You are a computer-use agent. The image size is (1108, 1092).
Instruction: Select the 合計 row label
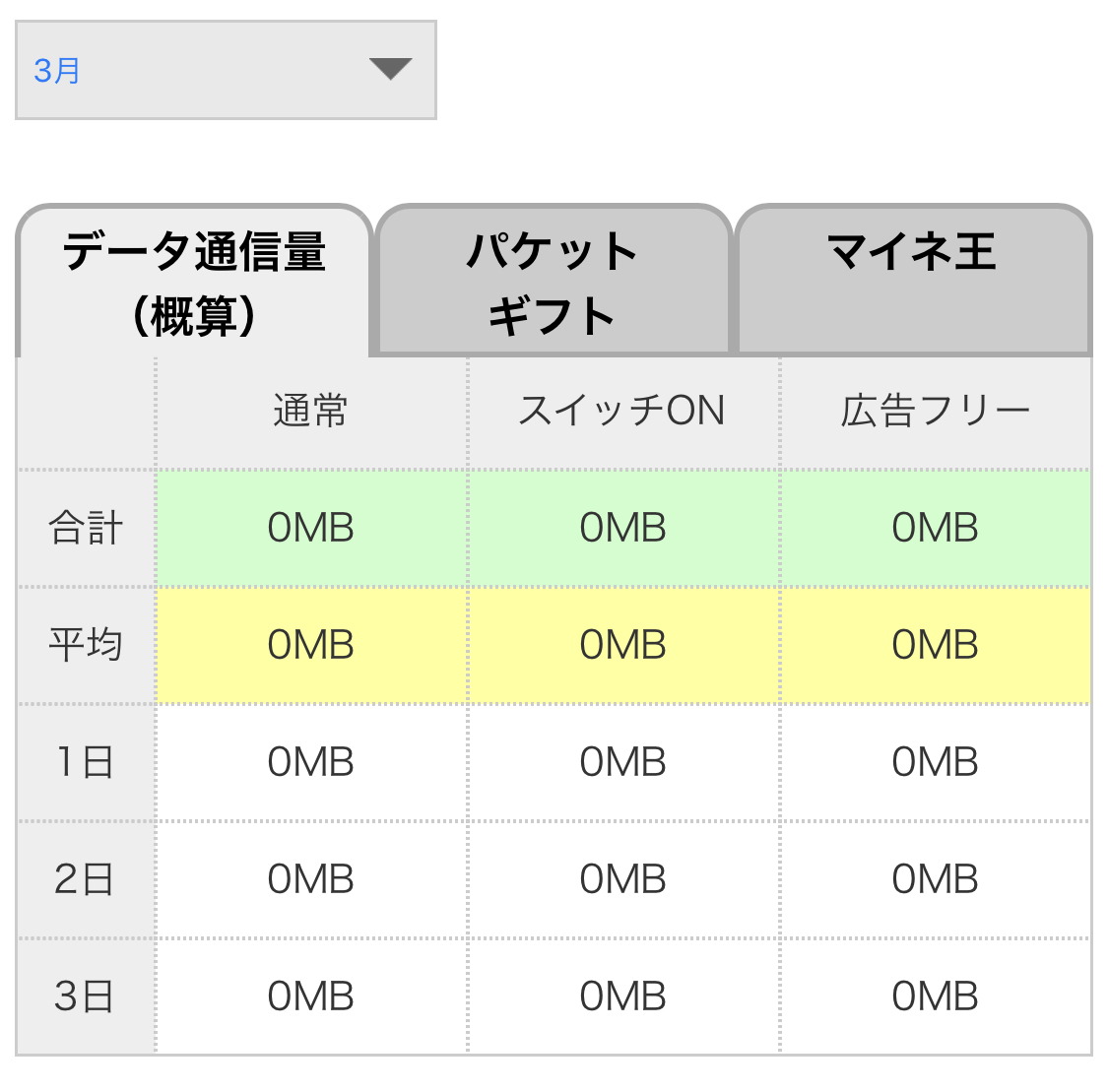(x=86, y=529)
